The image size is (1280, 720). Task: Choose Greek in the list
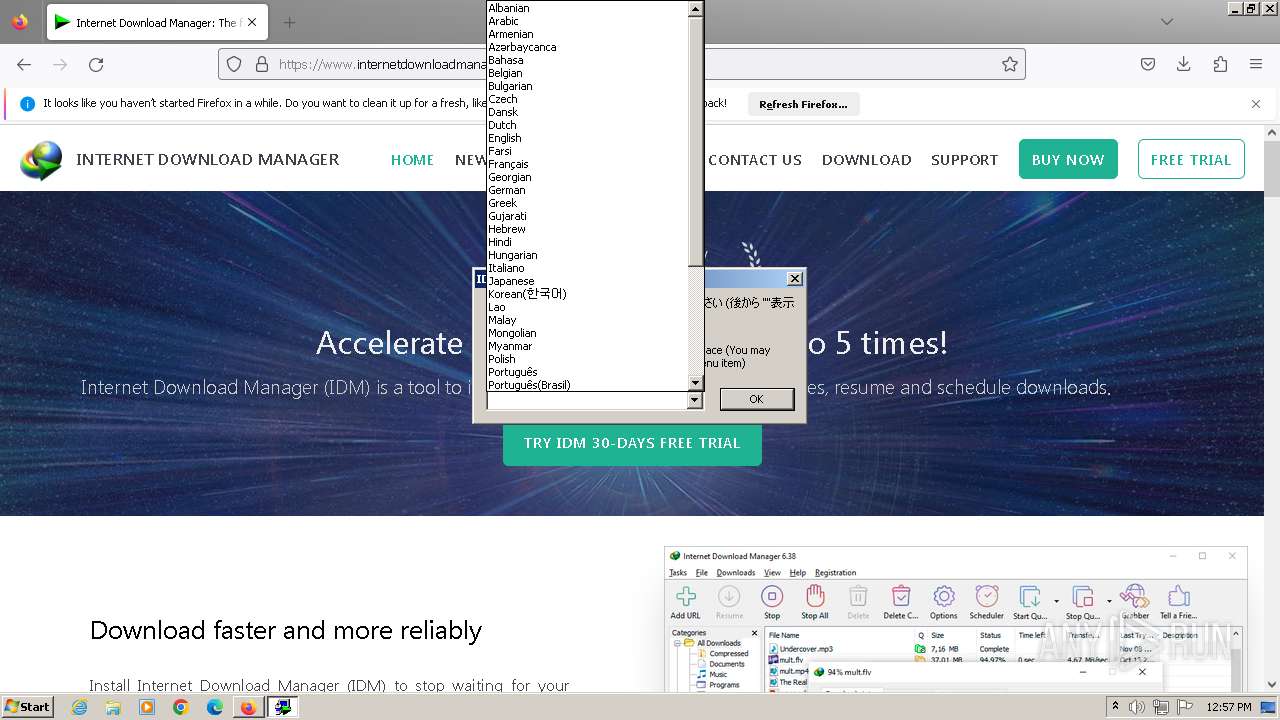coord(588,203)
